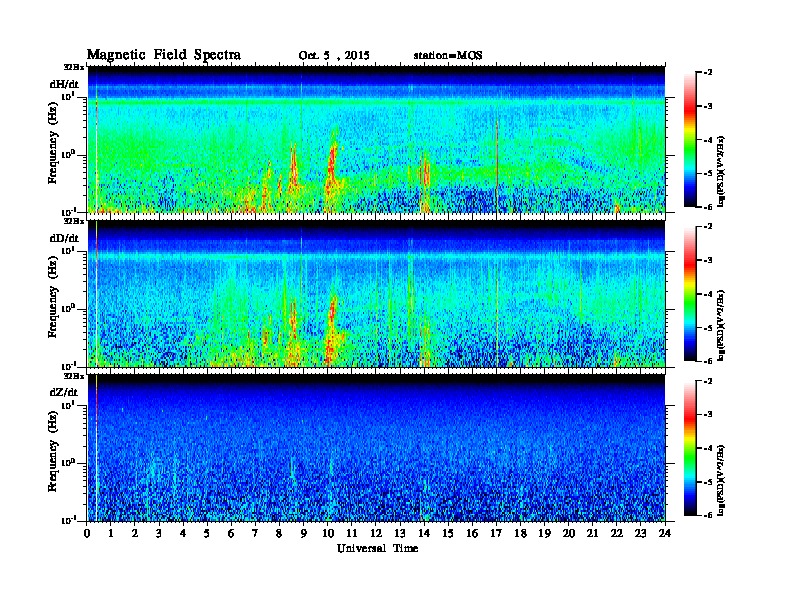Click hour tick label "22" on time axis
The height and width of the screenshot is (612, 792).
(x=616, y=534)
